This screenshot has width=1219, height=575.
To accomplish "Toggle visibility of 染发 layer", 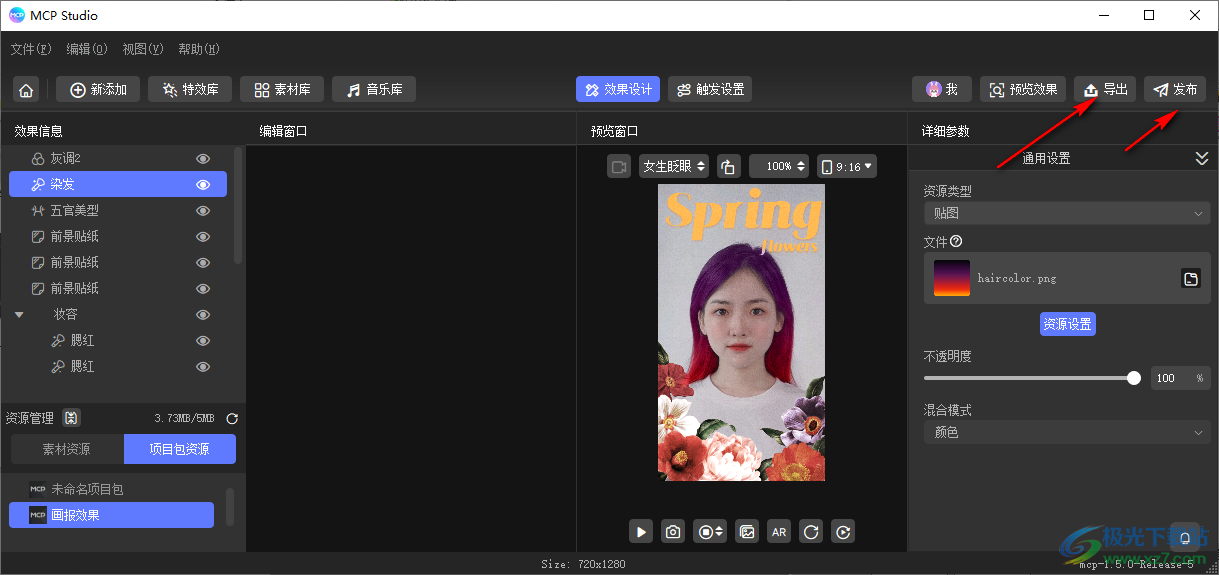I will tap(203, 185).
